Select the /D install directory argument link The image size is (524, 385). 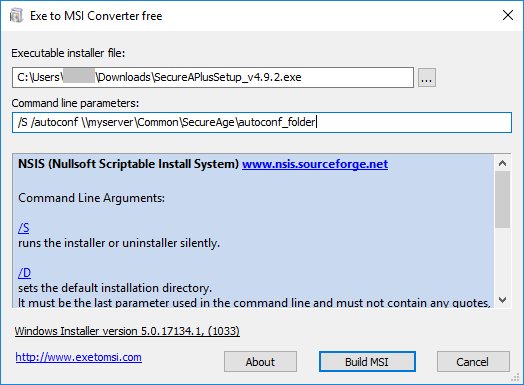(24, 273)
